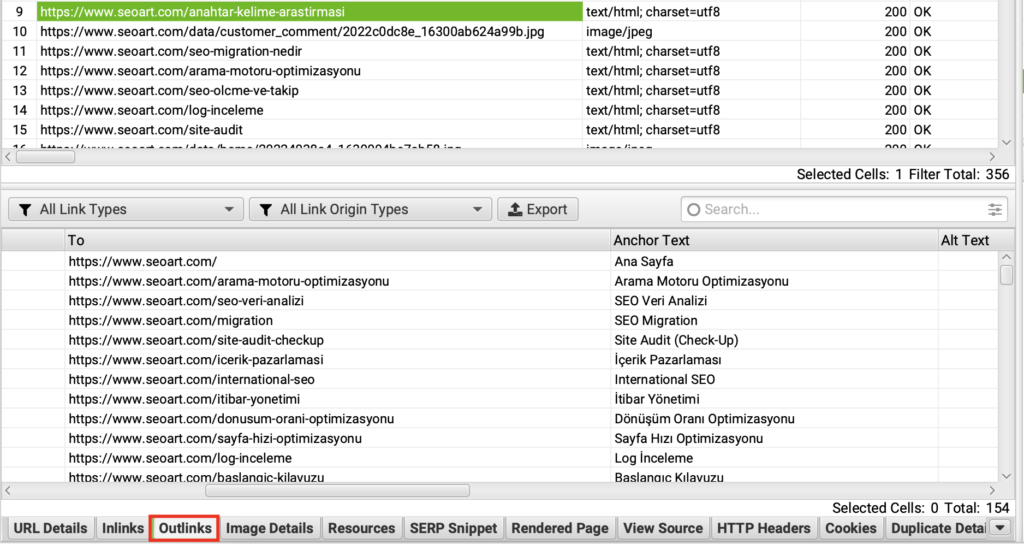Open the View Source tab
Viewport: 1024px width, 544px height.
[x=663, y=528]
